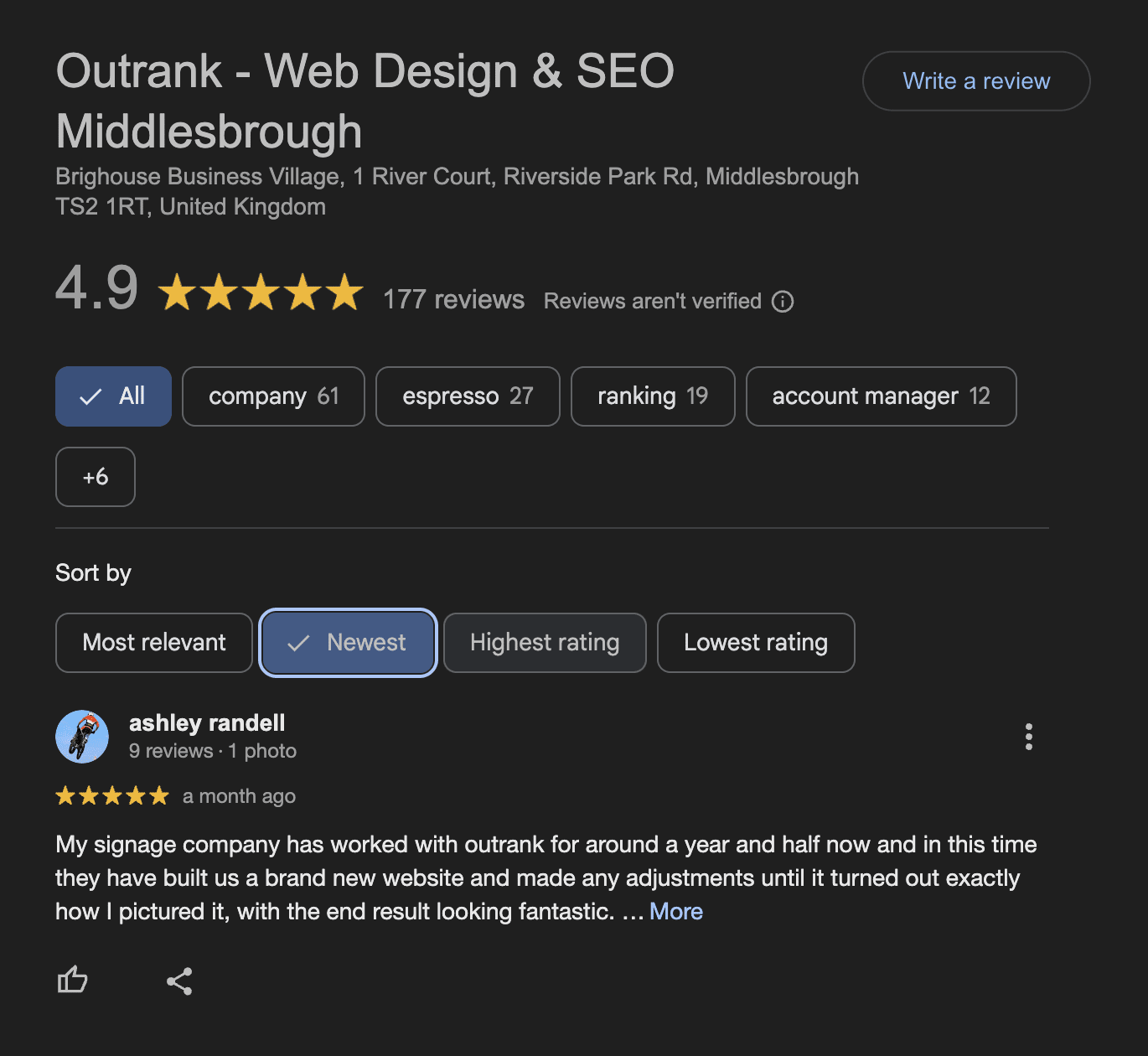This screenshot has width=1148, height=1056.
Task: Open ashley randell reviewer name
Action: click(207, 722)
